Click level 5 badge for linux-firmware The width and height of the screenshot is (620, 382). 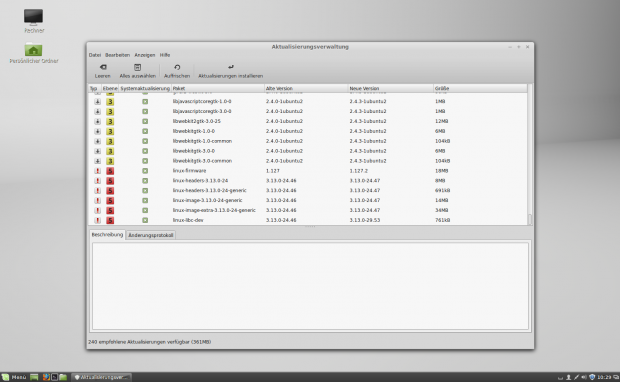coord(110,171)
